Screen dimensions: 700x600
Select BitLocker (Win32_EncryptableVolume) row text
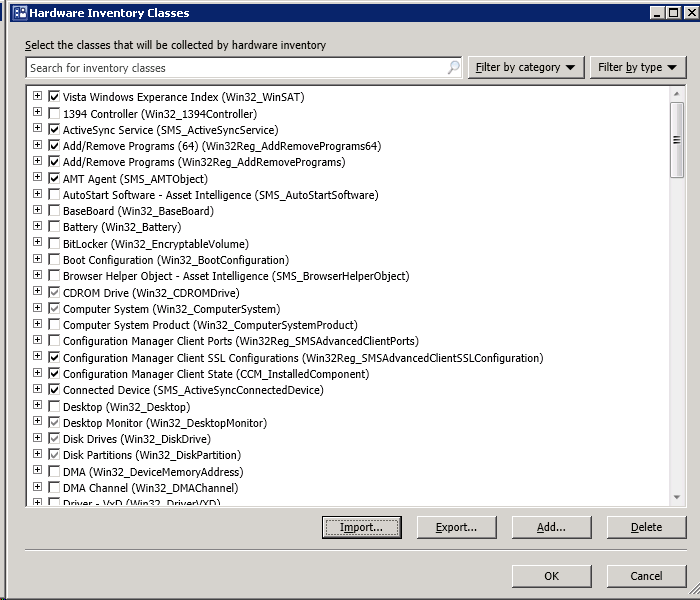pos(156,244)
